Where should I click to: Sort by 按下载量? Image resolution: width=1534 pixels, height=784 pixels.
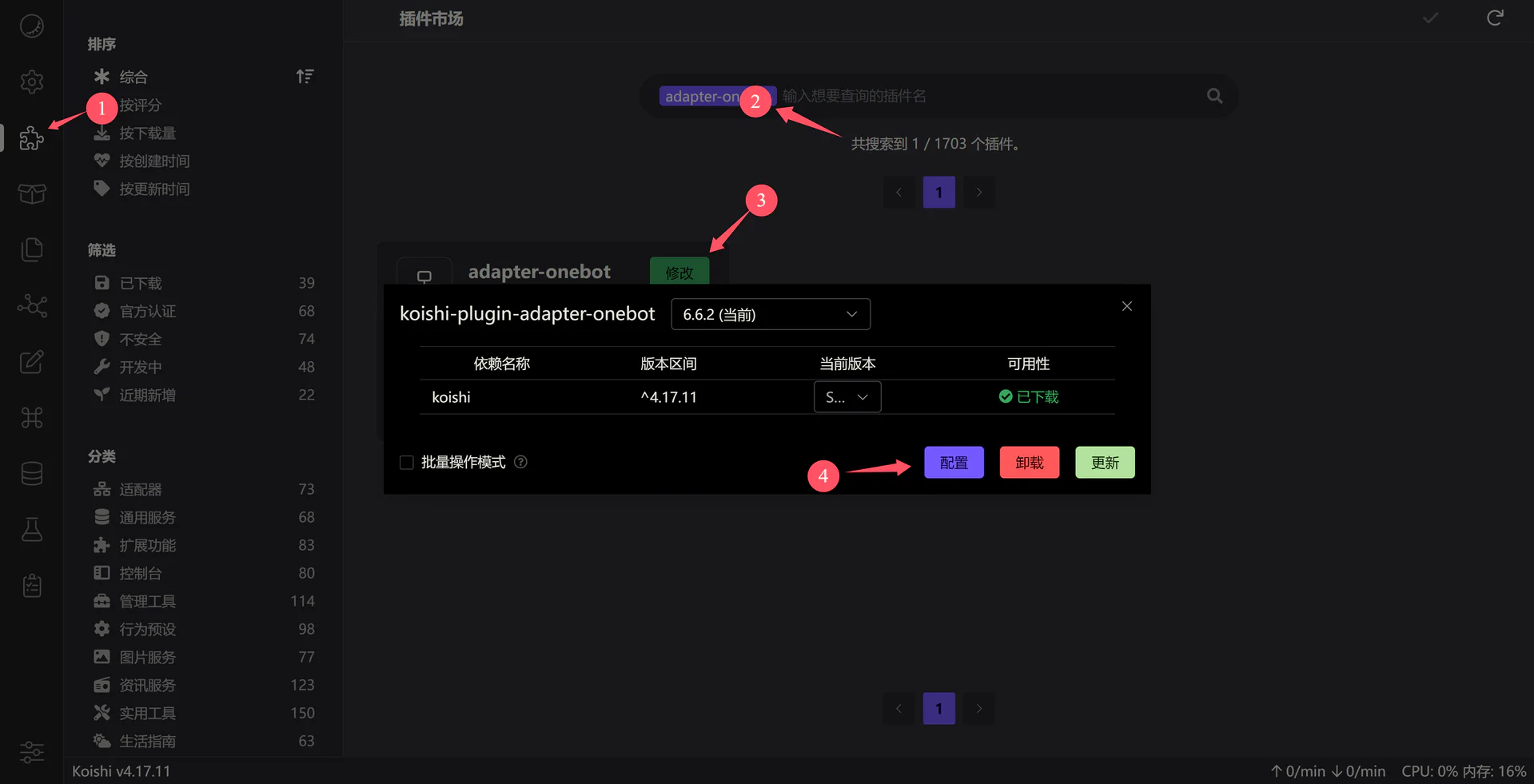click(x=148, y=133)
